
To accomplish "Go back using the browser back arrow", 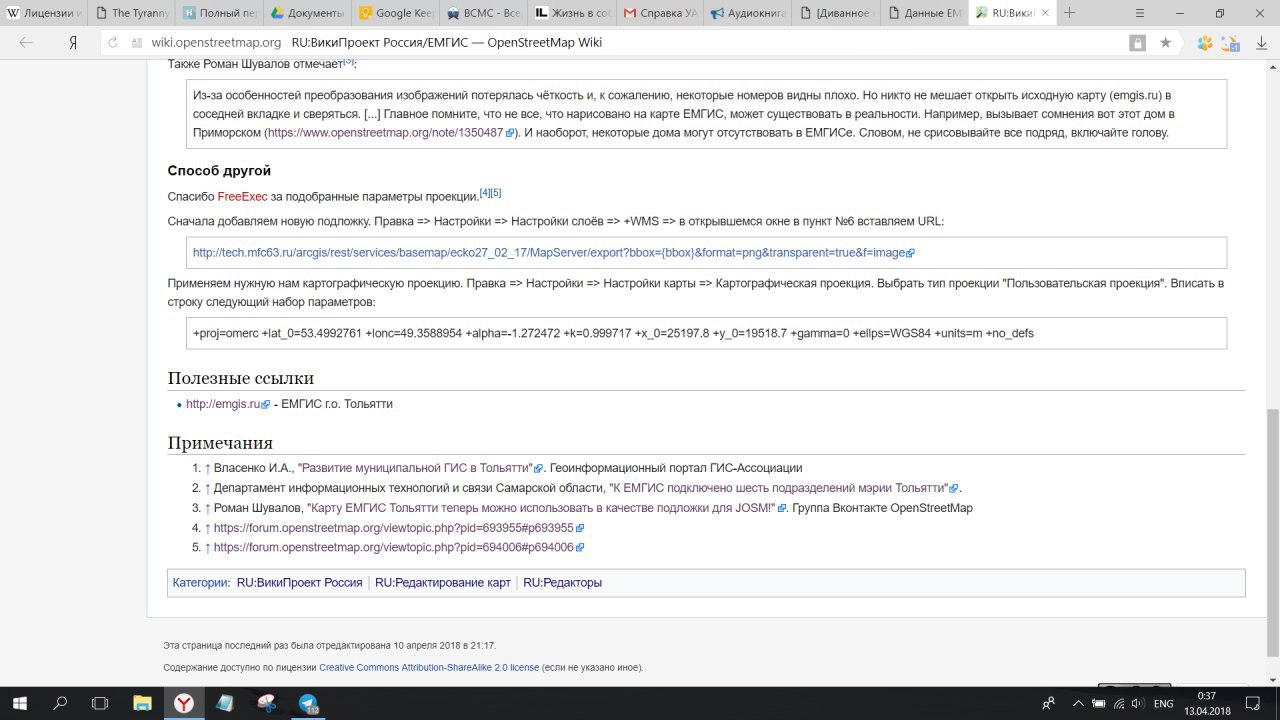I will tap(26, 43).
